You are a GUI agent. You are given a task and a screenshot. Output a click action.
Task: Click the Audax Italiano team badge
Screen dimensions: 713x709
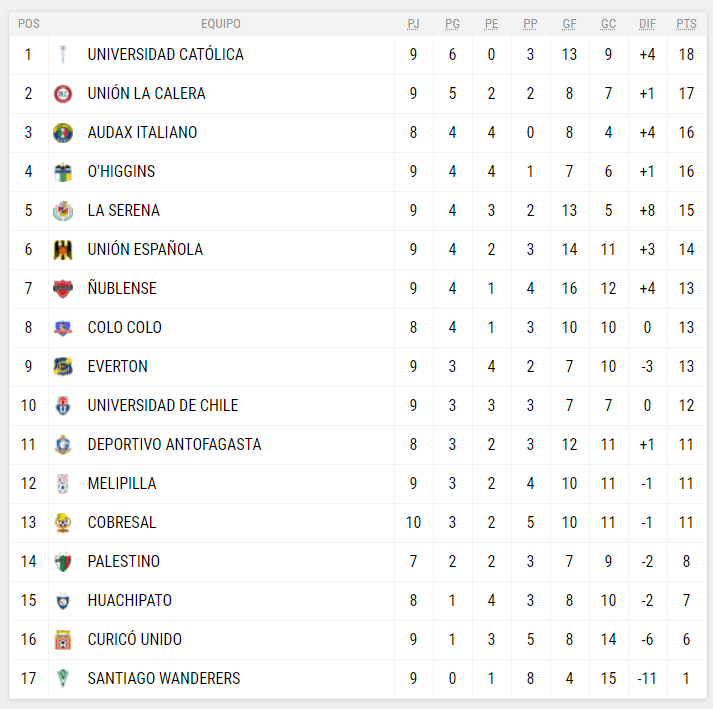(x=63, y=133)
